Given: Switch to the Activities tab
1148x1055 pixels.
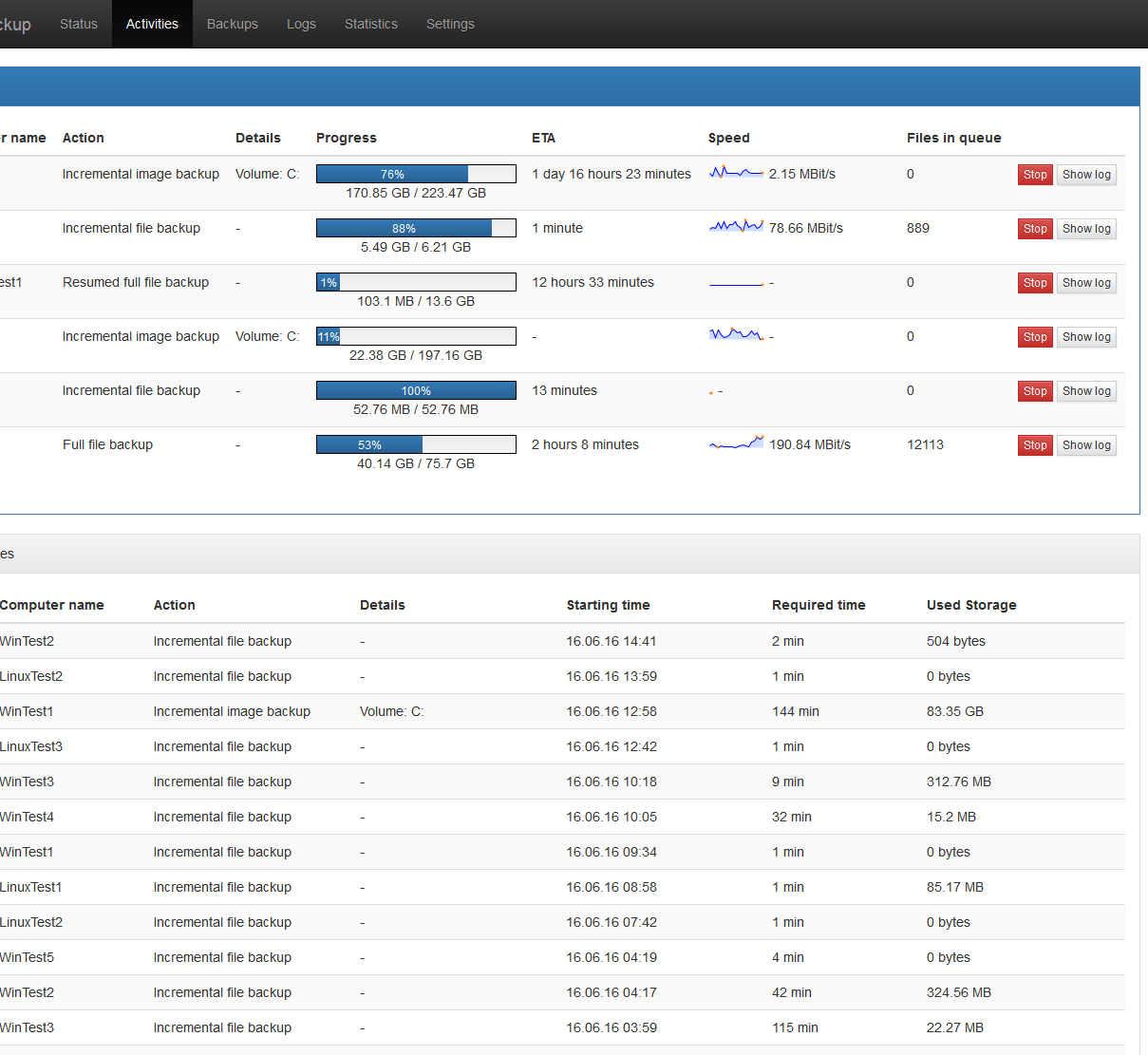Looking at the screenshot, I should [152, 24].
